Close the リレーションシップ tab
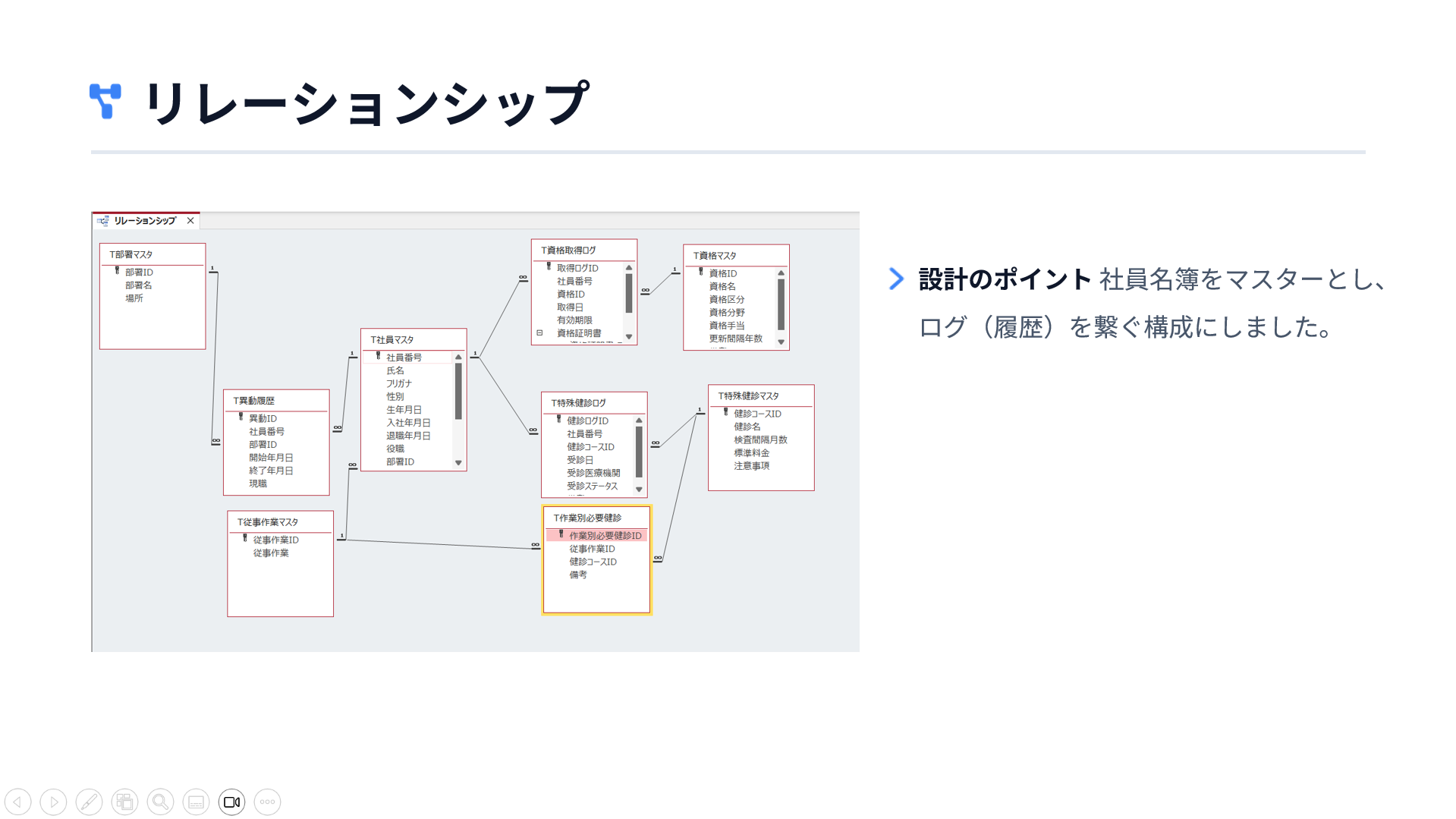The width and height of the screenshot is (1456, 819). click(x=190, y=221)
